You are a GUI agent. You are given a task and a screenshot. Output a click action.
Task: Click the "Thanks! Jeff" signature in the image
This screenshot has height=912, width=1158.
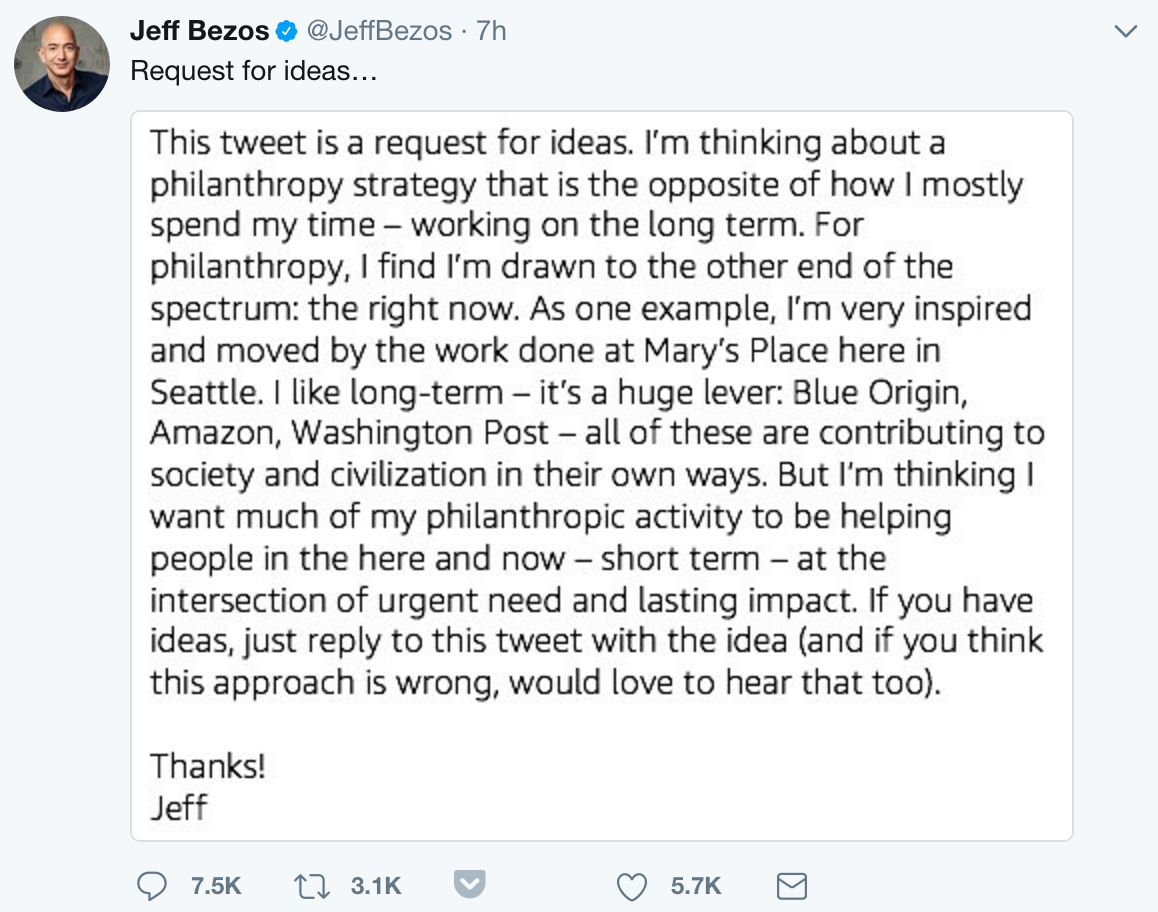pyautogui.click(x=208, y=786)
